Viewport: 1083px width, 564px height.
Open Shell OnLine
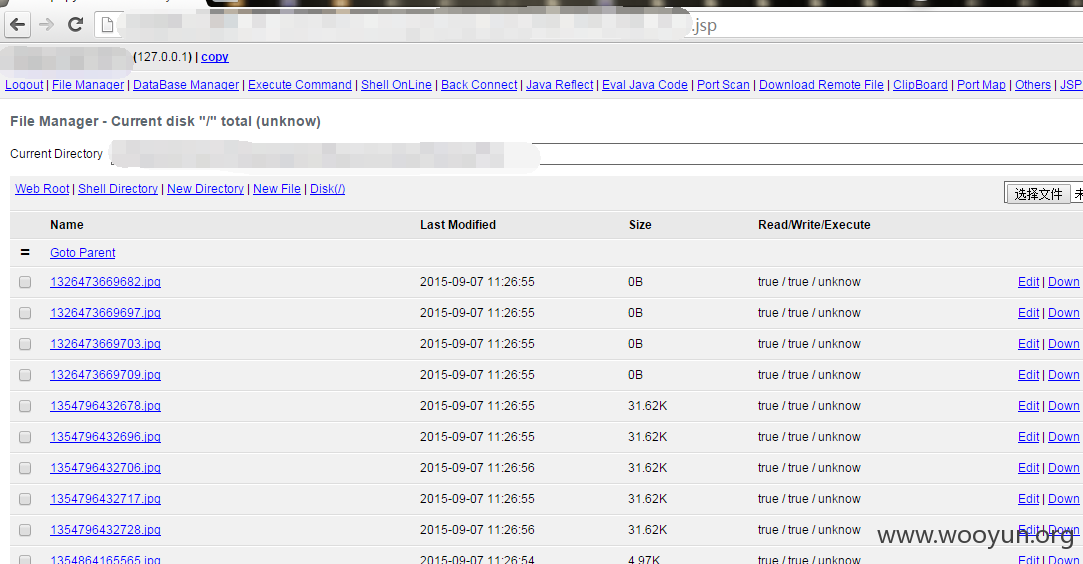point(396,85)
